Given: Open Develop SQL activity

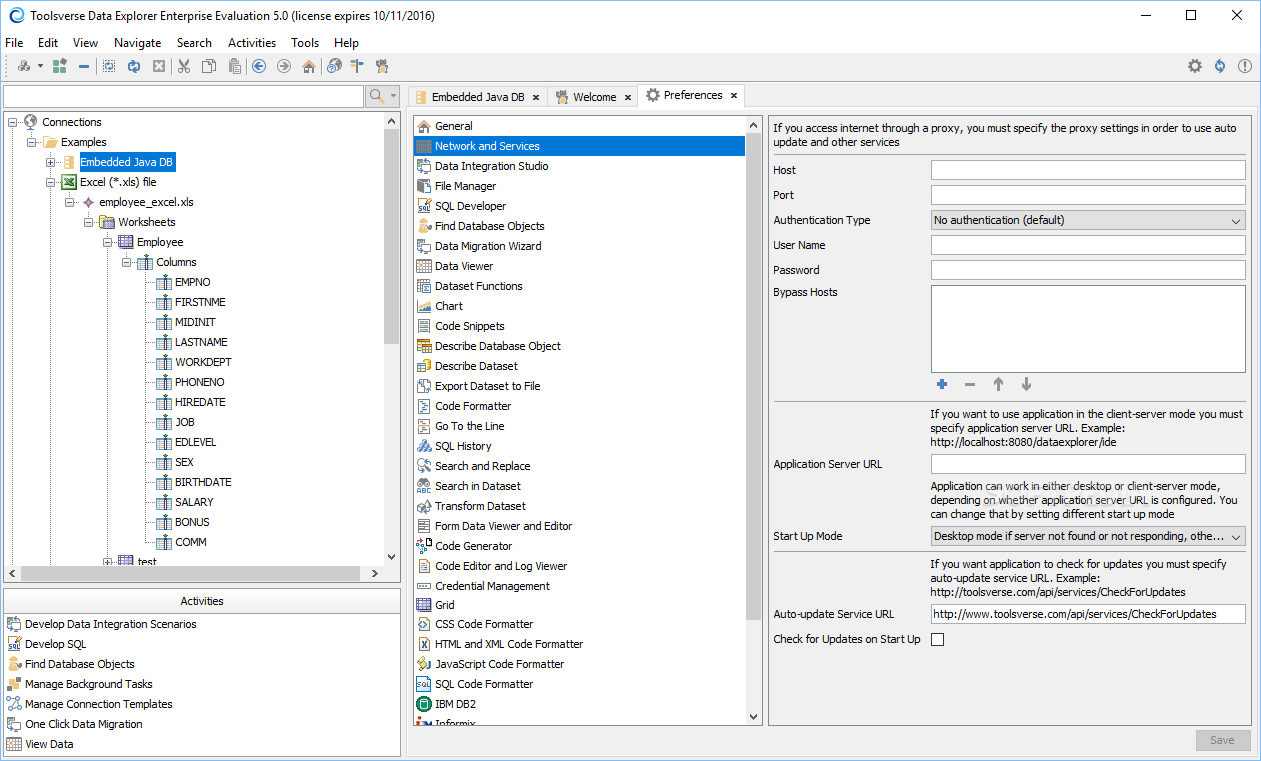Looking at the screenshot, I should 55,644.
